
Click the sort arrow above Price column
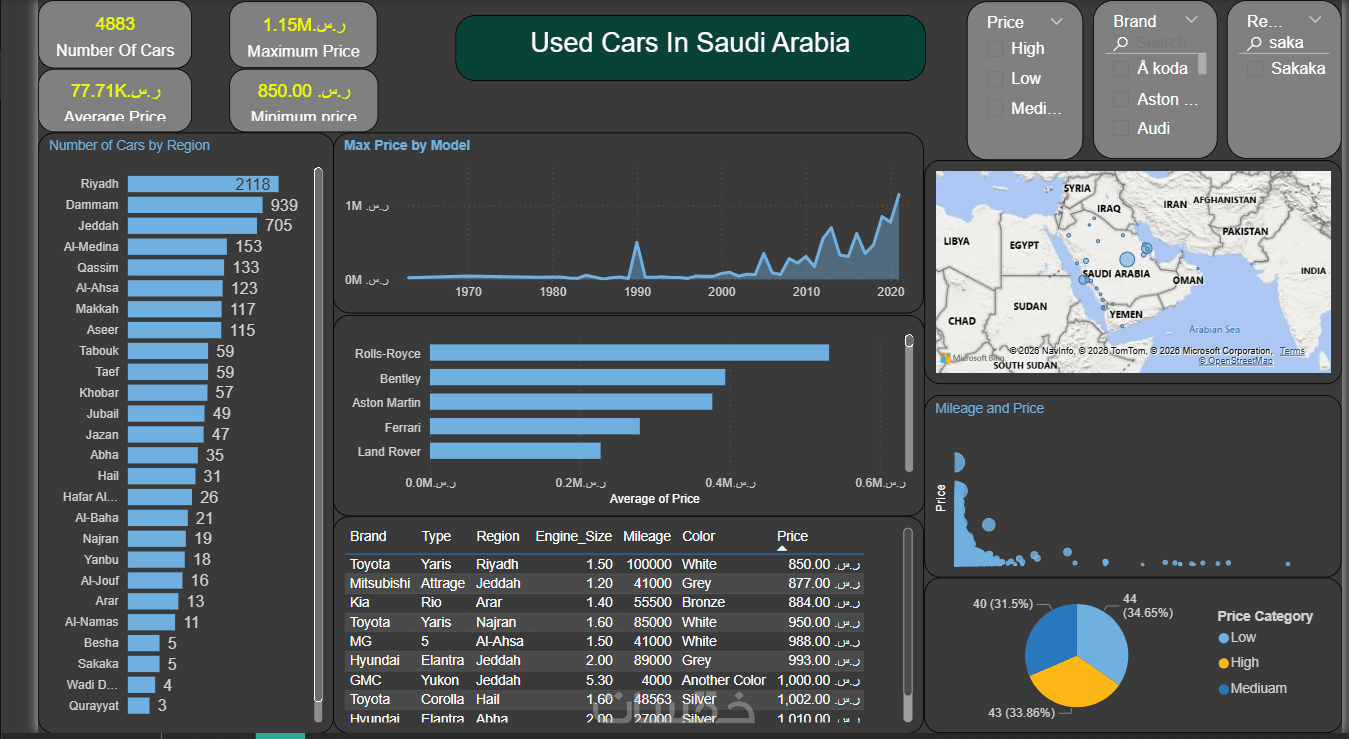783,548
